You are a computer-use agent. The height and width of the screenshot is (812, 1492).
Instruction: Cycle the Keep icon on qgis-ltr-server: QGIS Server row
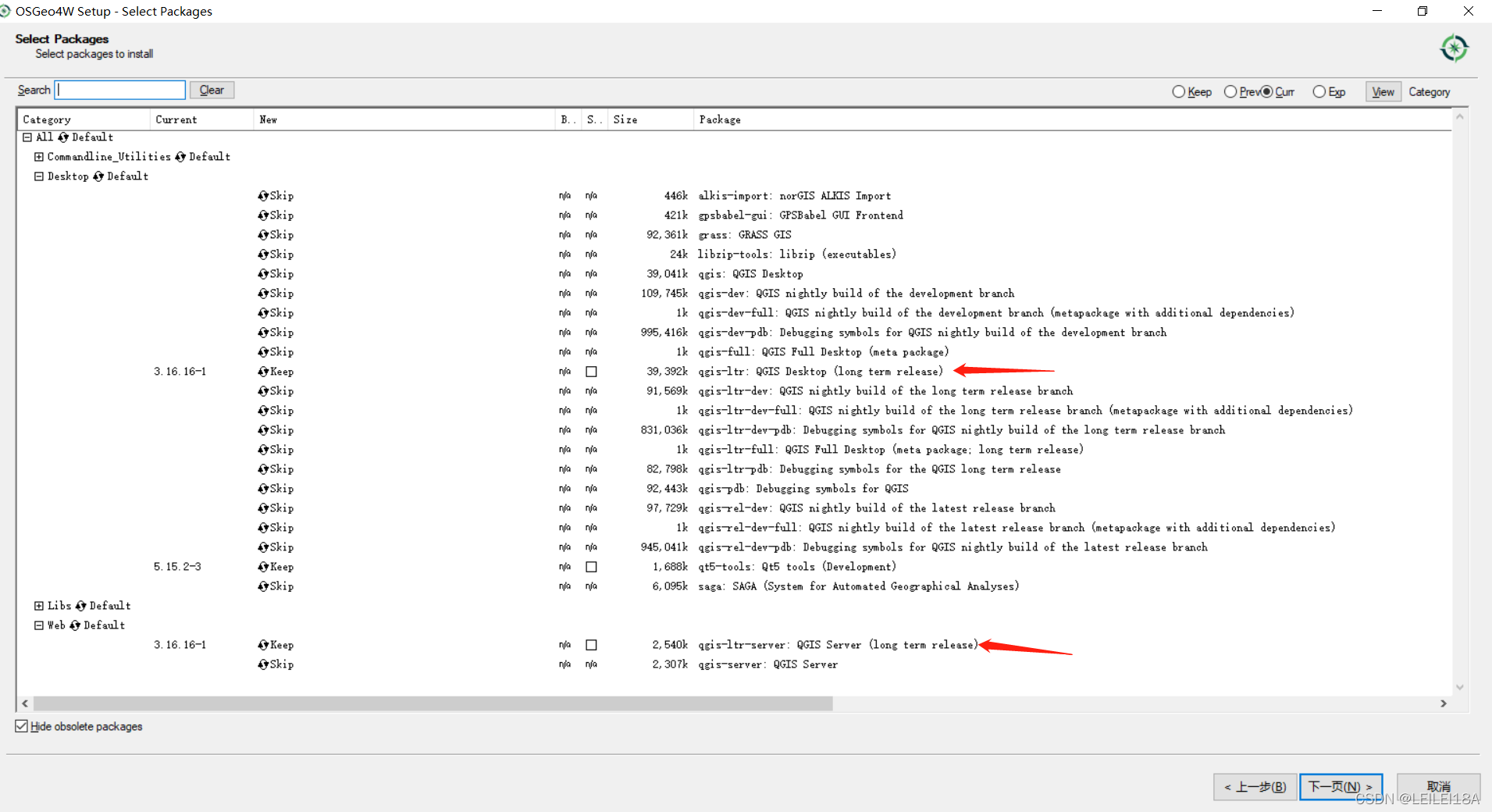pos(263,645)
